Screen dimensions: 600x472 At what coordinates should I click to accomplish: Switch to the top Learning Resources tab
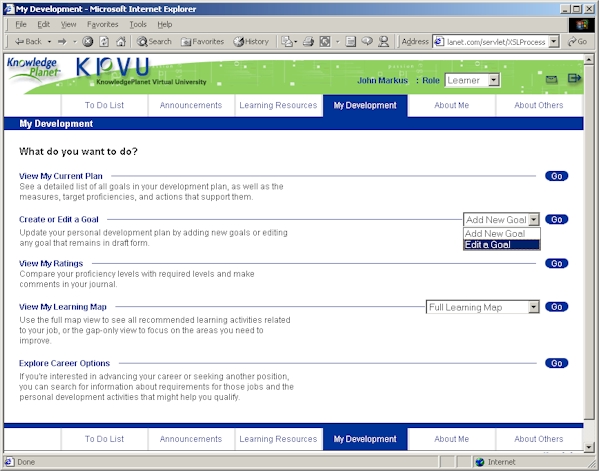pos(278,105)
